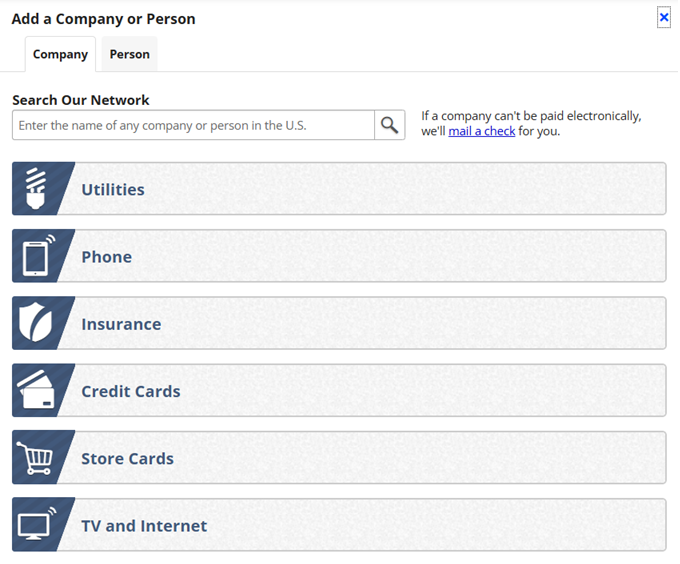Open the Store Cards category label
The image size is (680, 564).
pyautogui.click(x=127, y=458)
